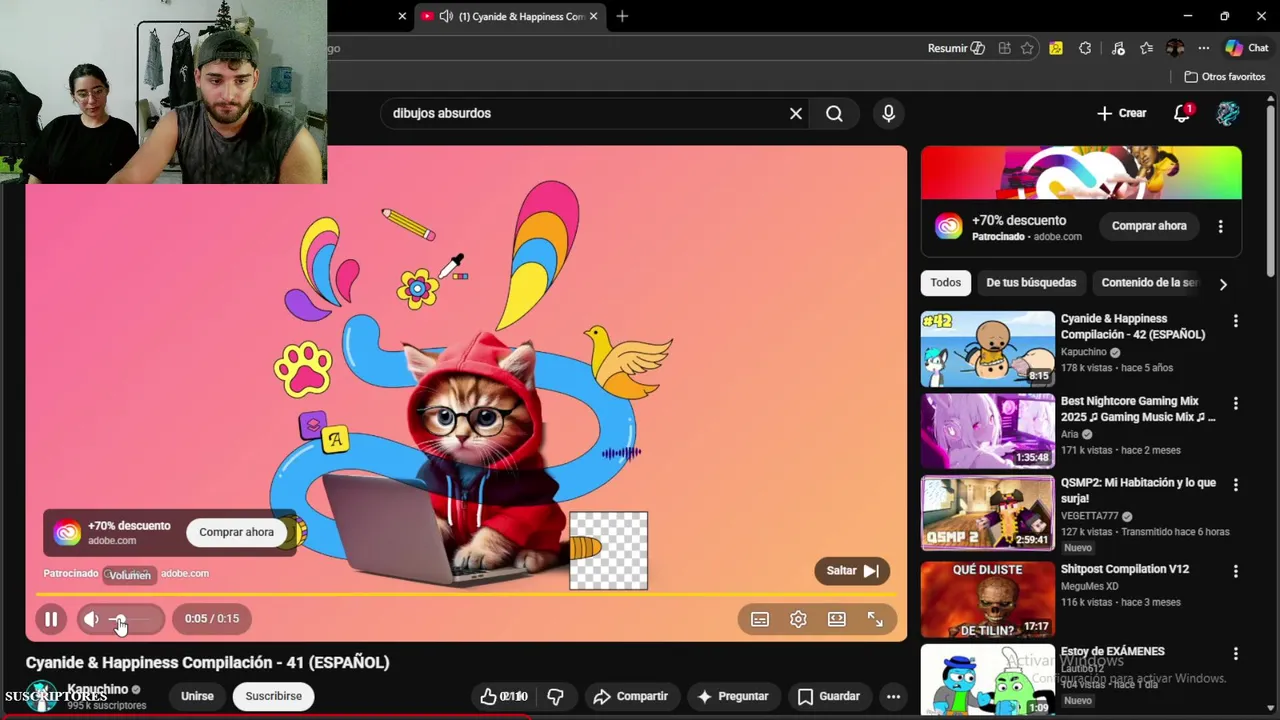
Task: Save the video with Guardar
Action: (829, 696)
